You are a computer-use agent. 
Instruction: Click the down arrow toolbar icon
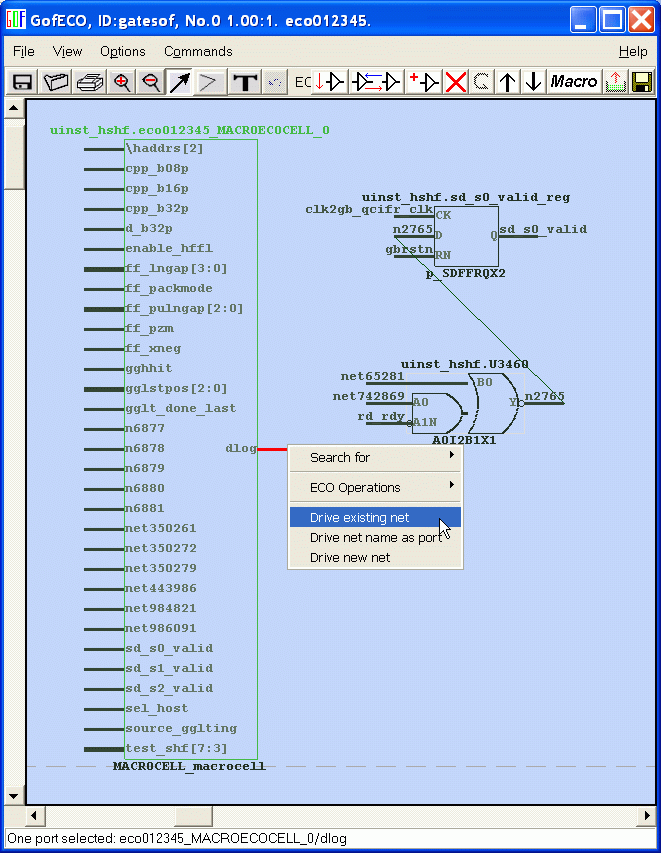click(x=533, y=82)
